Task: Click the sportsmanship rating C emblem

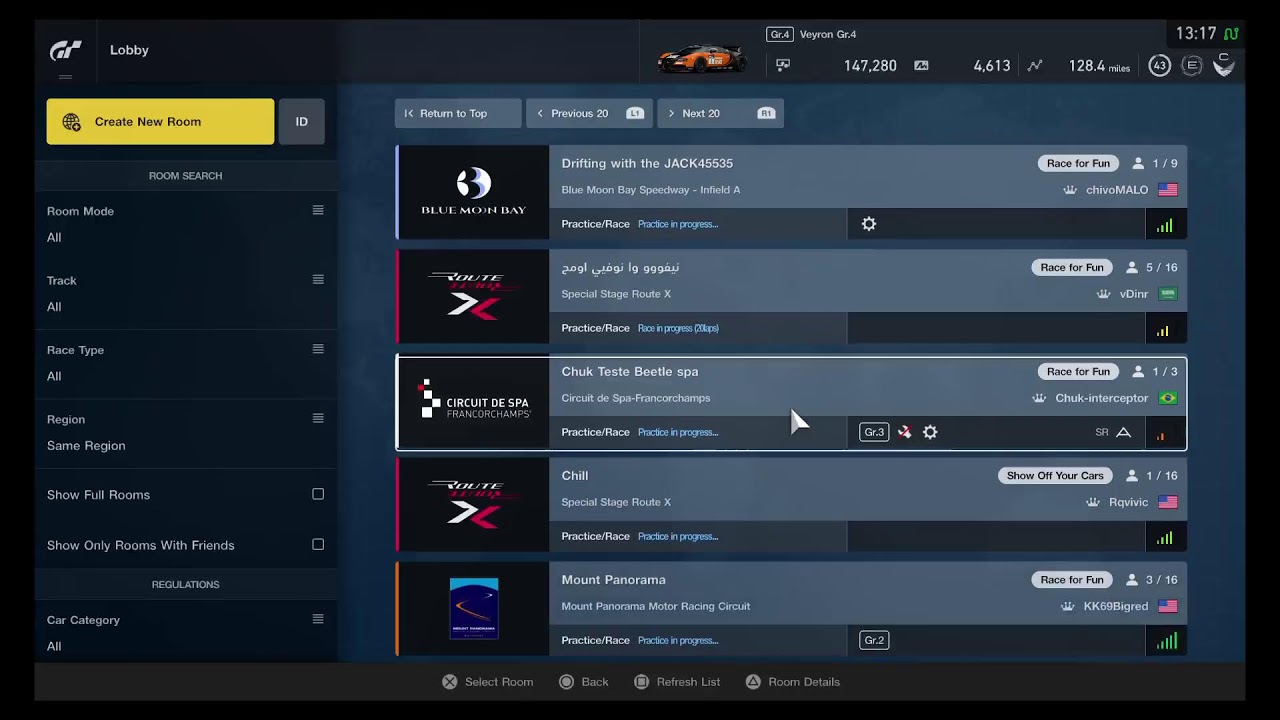Action: point(1223,65)
